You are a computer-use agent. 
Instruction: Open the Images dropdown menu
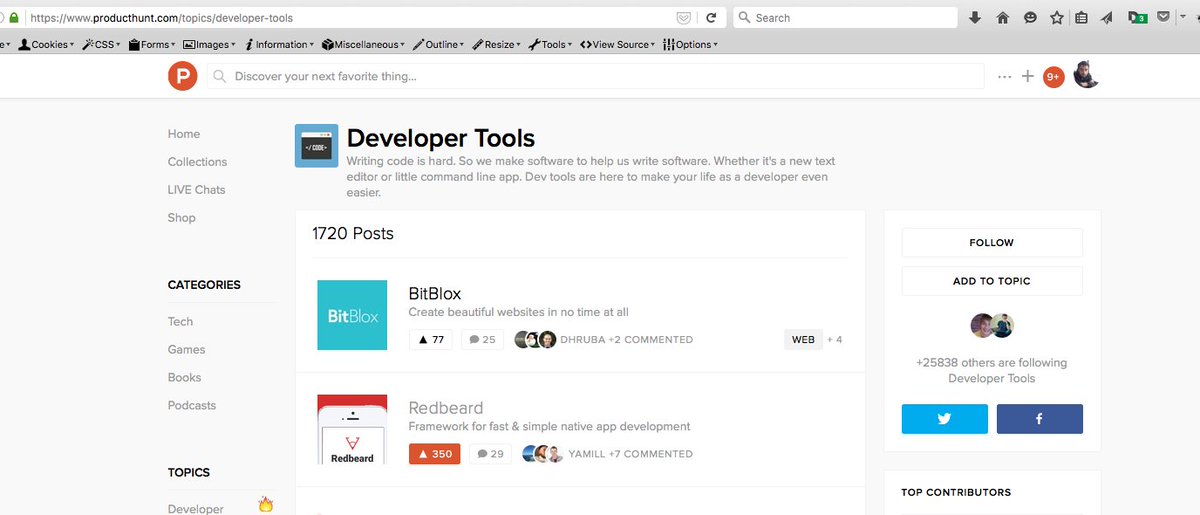(x=209, y=45)
